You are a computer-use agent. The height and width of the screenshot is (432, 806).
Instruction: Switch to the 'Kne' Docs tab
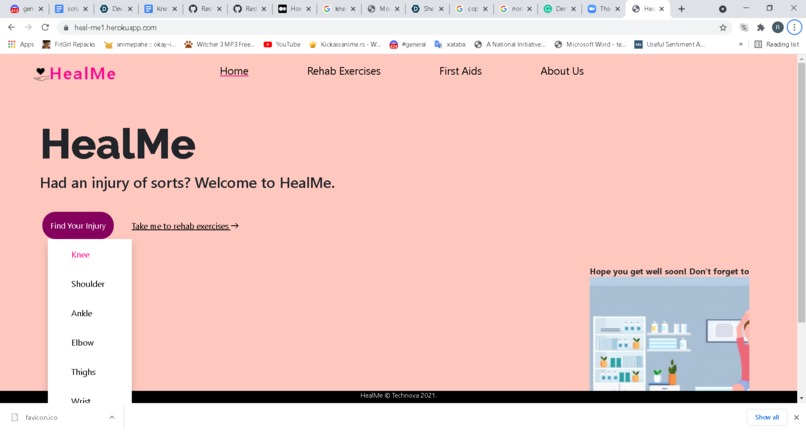[161, 9]
